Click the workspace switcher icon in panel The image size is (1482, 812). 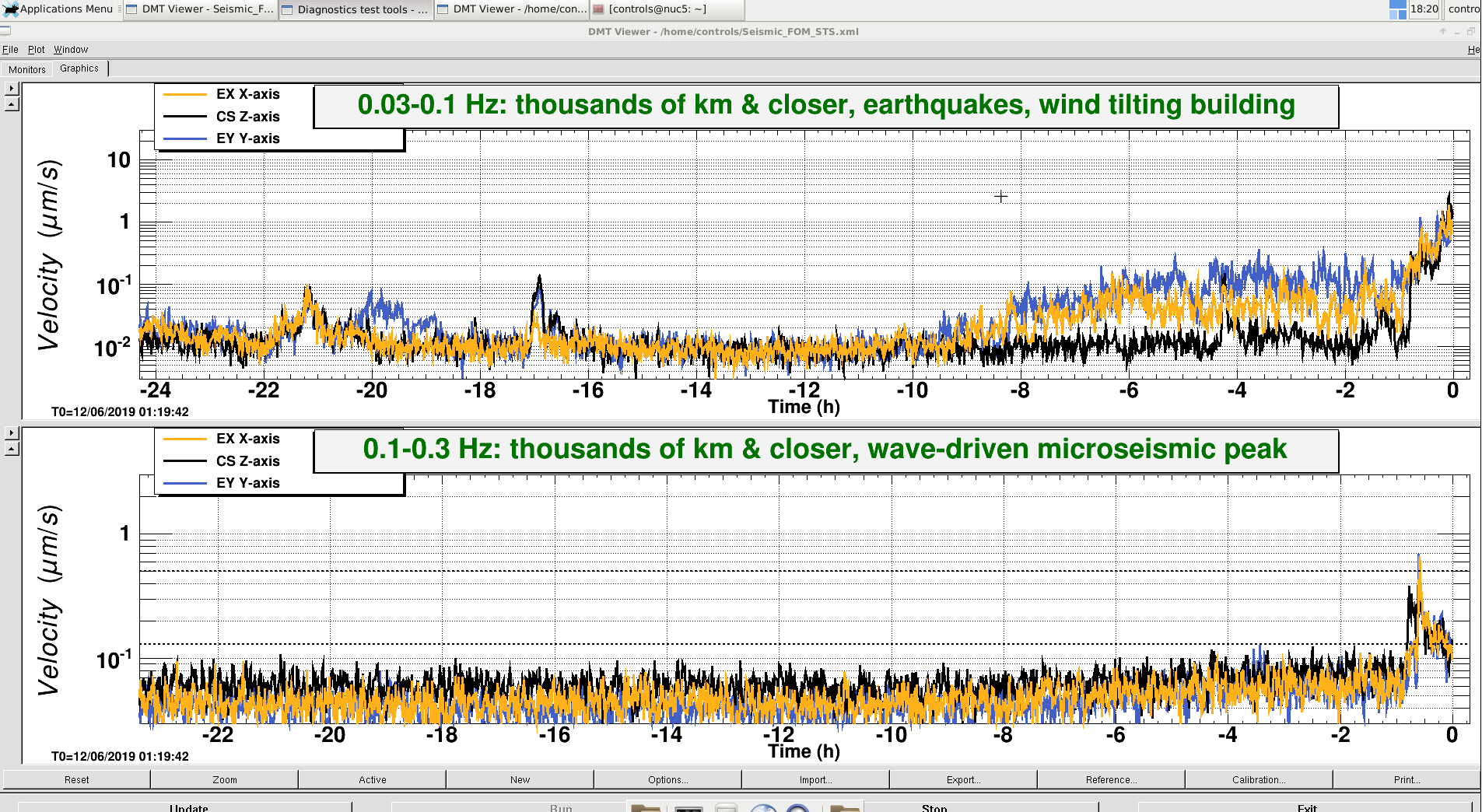tap(1397, 9)
